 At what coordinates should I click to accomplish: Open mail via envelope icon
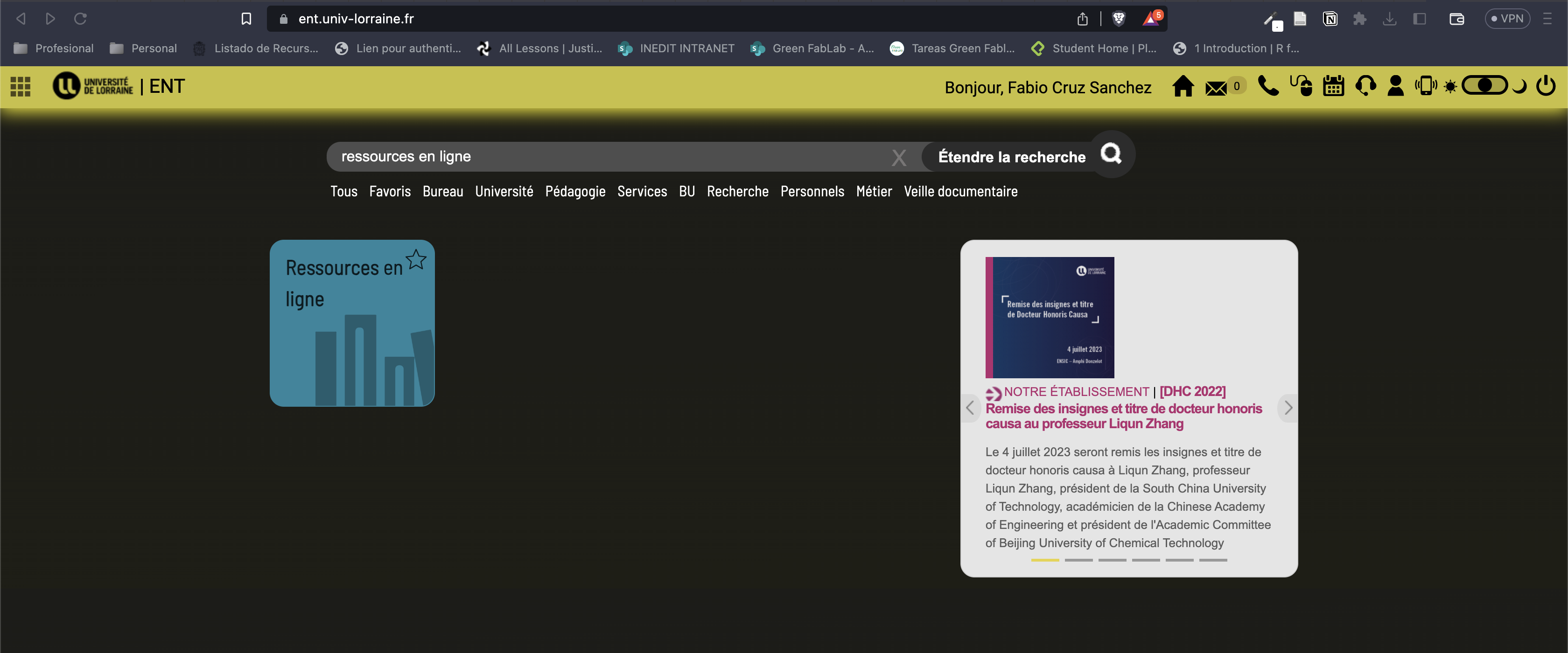(x=1216, y=88)
